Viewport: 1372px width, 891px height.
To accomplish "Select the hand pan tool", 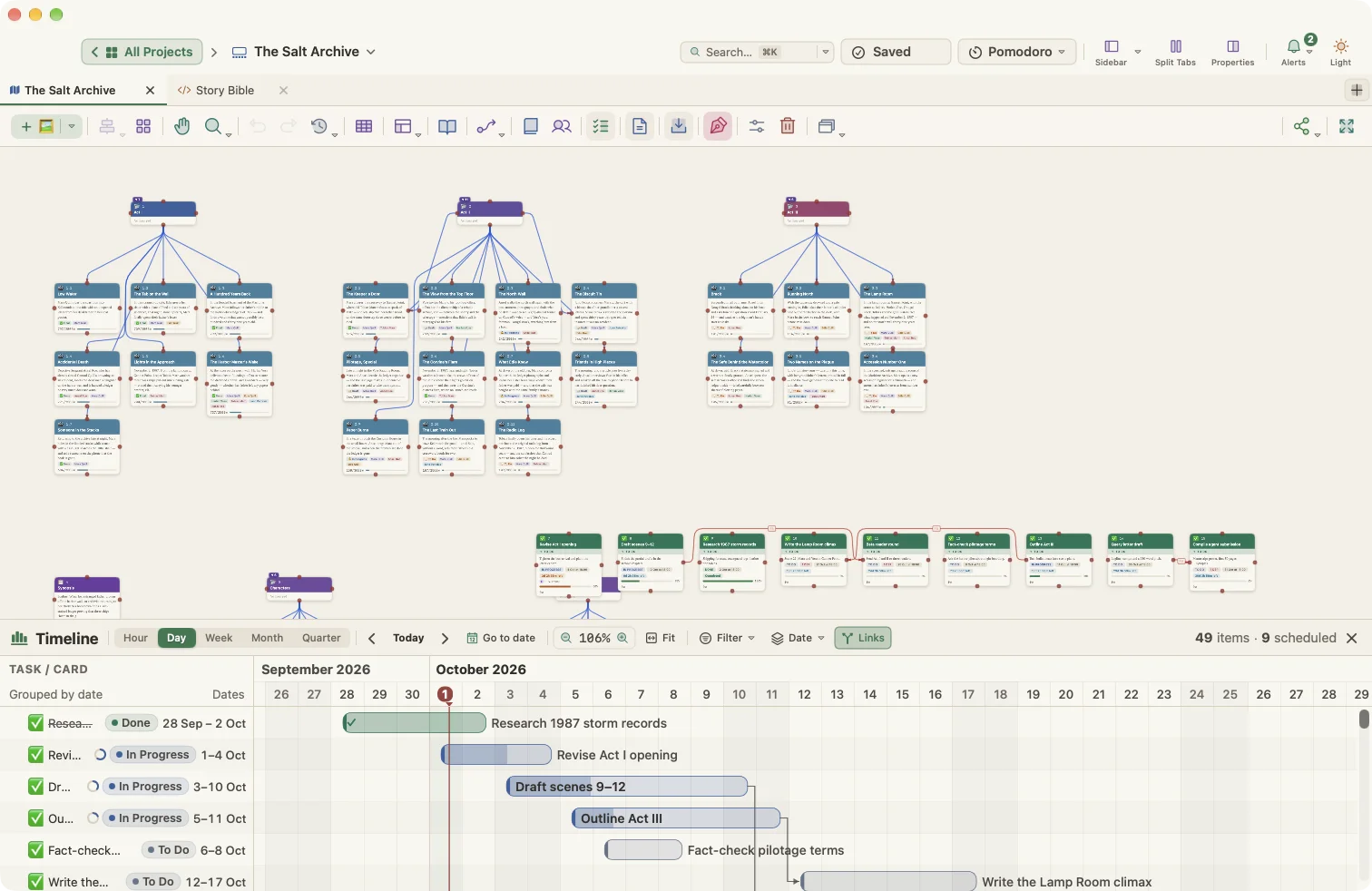I will click(x=182, y=126).
